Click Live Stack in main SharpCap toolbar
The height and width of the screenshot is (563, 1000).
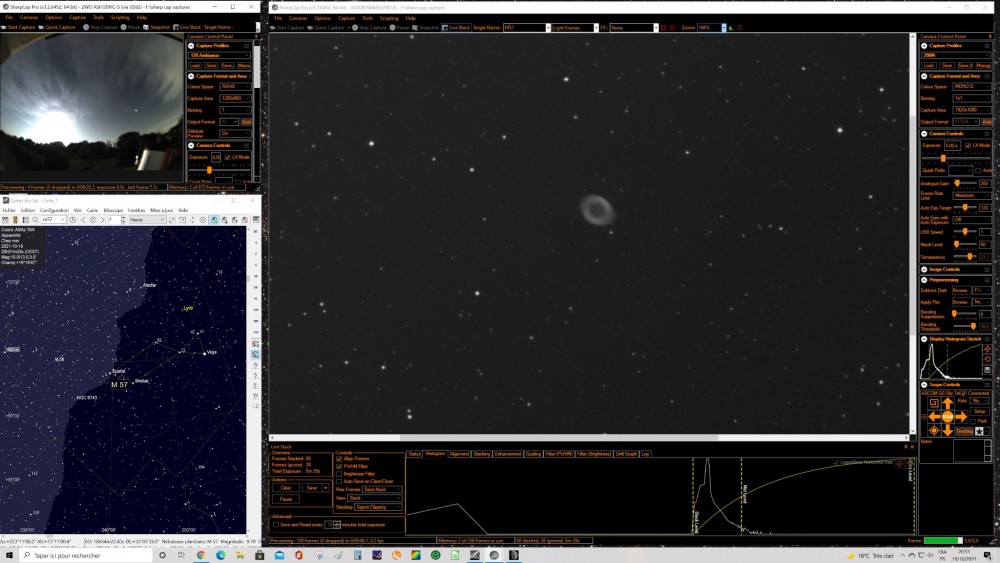pos(456,27)
